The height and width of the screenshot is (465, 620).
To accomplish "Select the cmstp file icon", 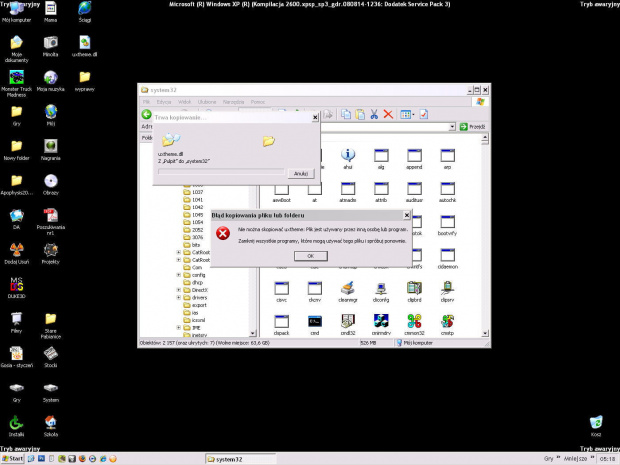I will 447,325.
